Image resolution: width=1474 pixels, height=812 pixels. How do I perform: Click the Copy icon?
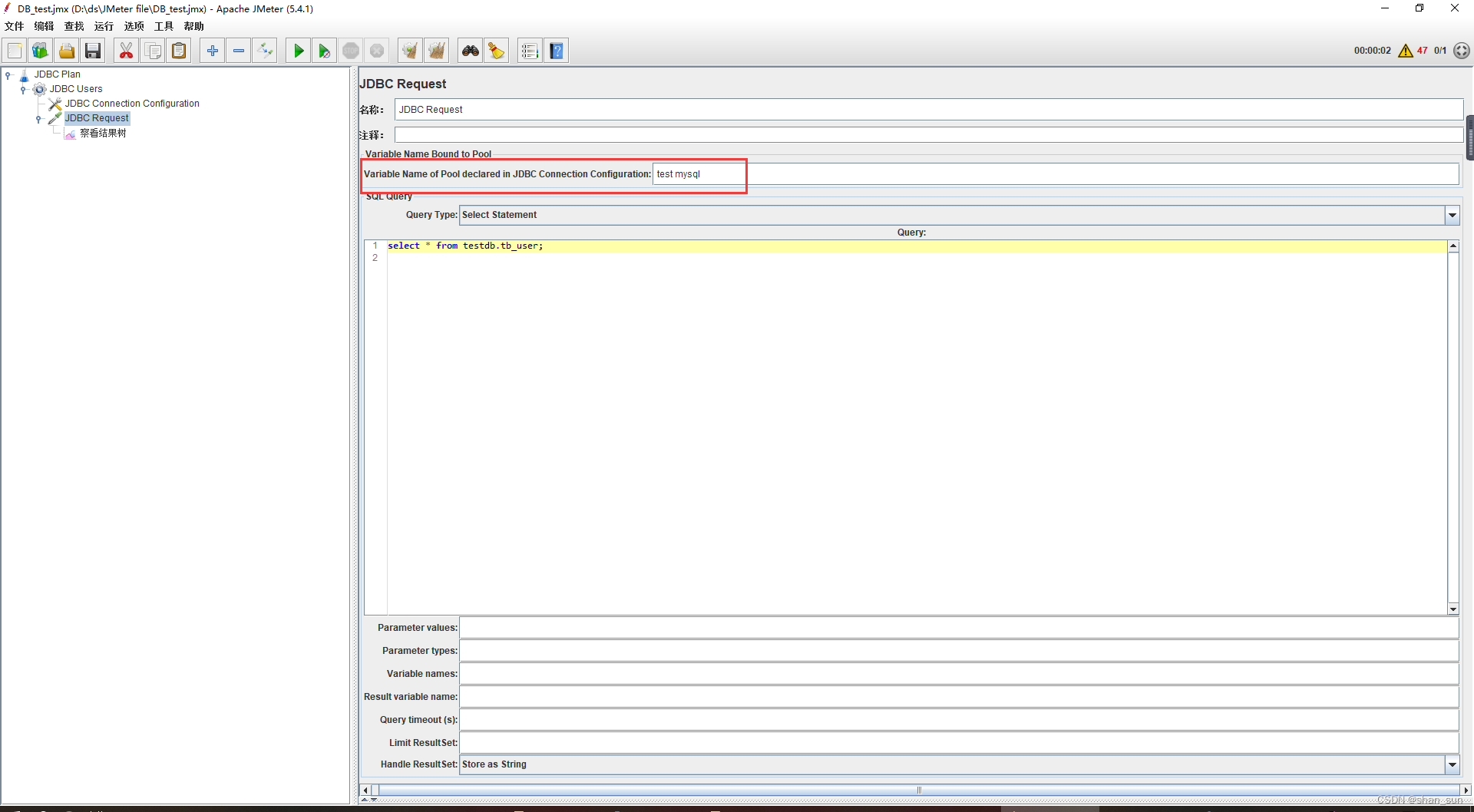point(153,51)
